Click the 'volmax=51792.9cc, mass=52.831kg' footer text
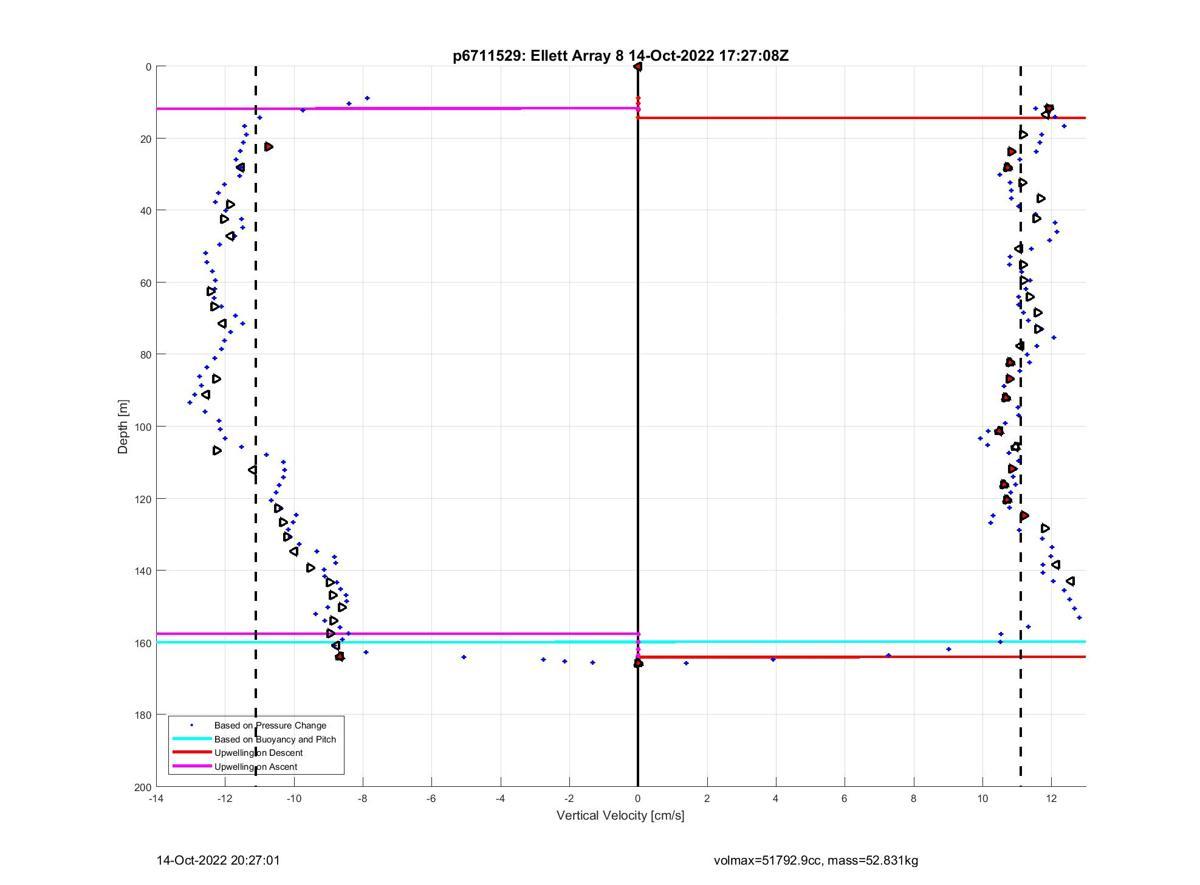1200x885 pixels. click(816, 860)
